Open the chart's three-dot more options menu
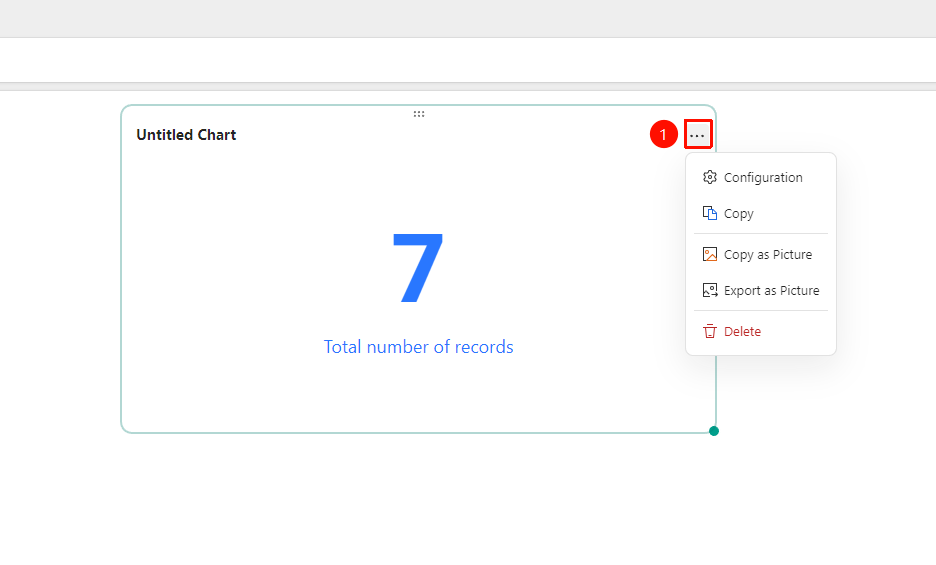Viewport: 936px width, 565px height. pos(697,135)
